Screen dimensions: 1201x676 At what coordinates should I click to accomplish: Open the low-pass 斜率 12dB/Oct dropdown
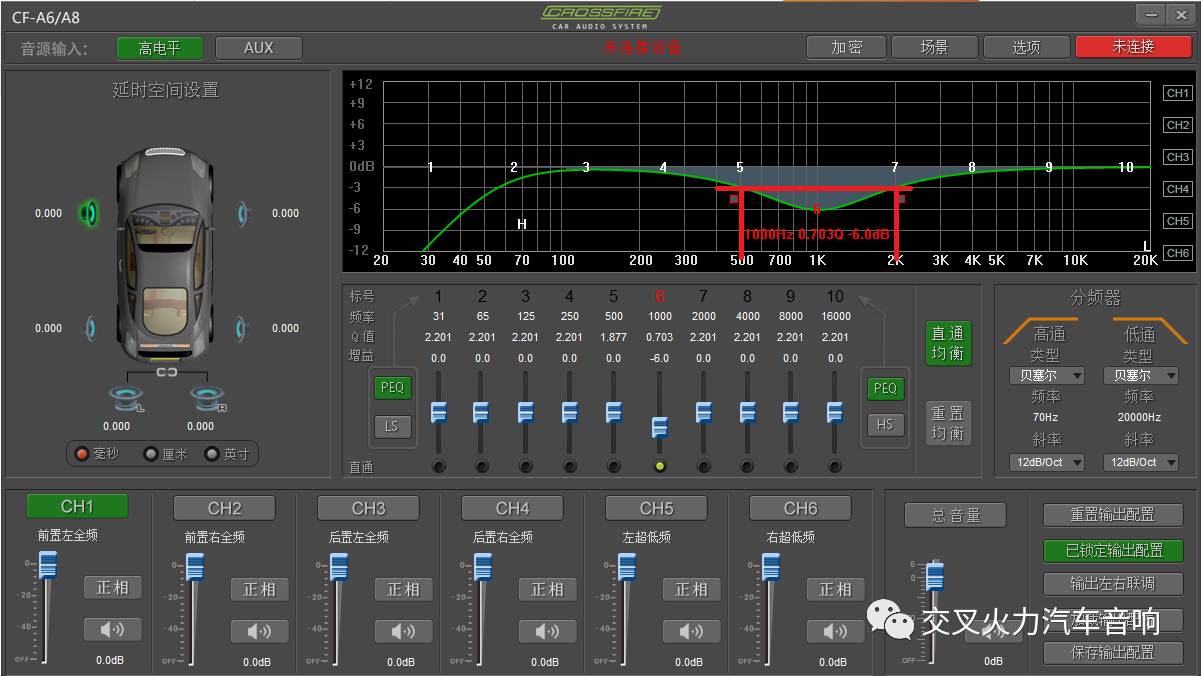(1139, 462)
